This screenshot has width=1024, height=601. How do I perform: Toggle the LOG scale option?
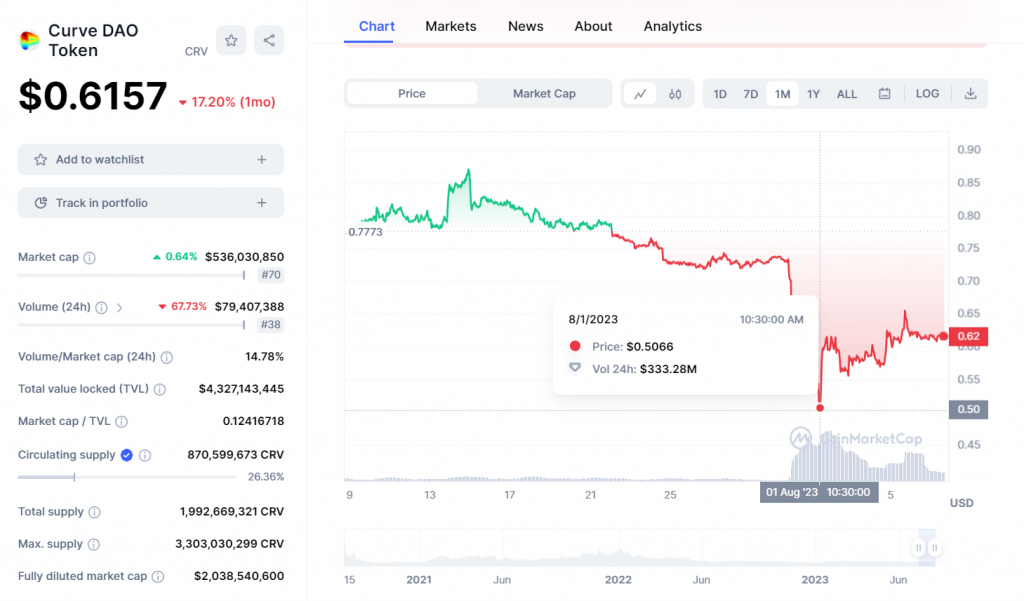927,93
